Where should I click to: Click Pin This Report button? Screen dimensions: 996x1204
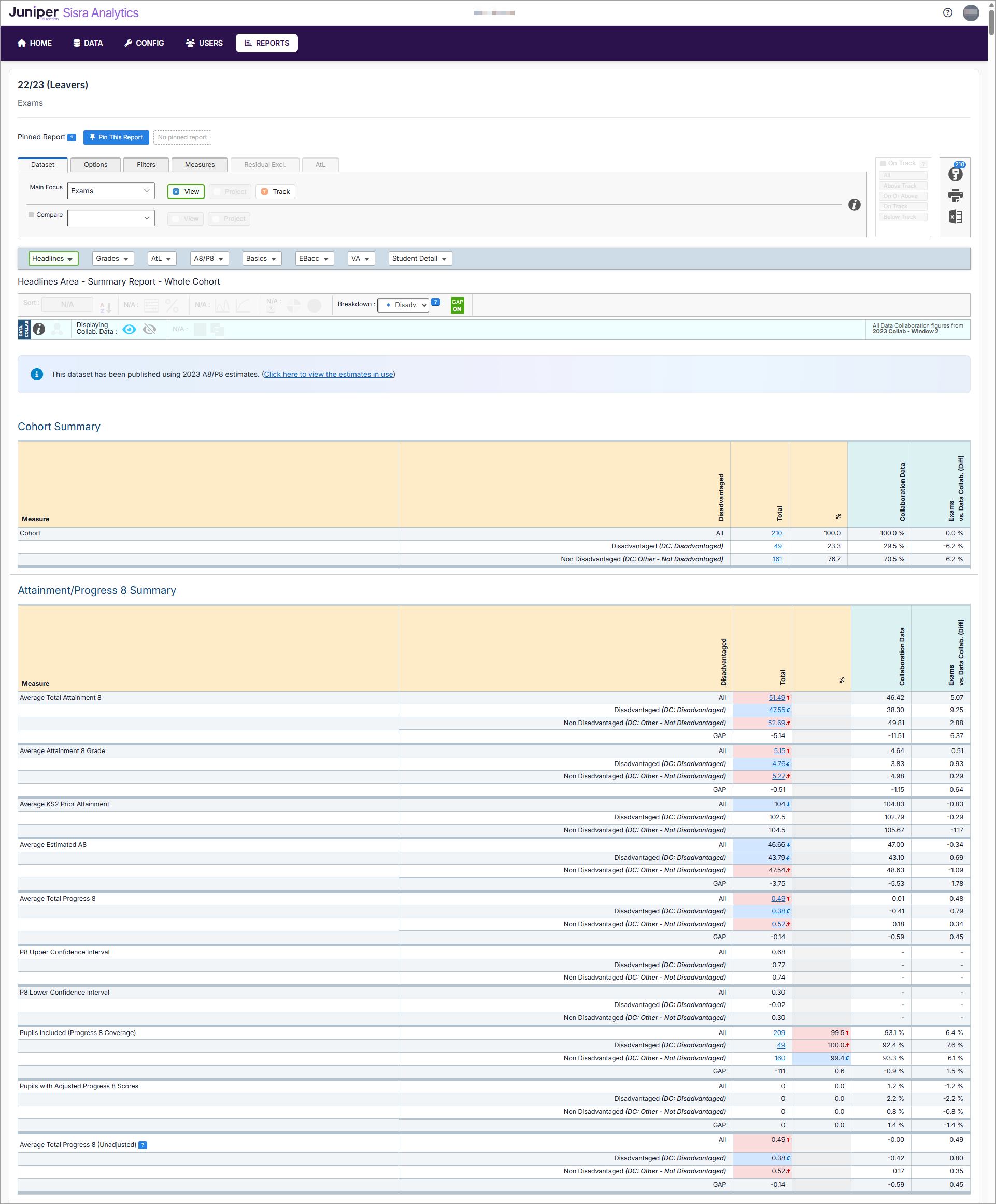click(x=116, y=137)
